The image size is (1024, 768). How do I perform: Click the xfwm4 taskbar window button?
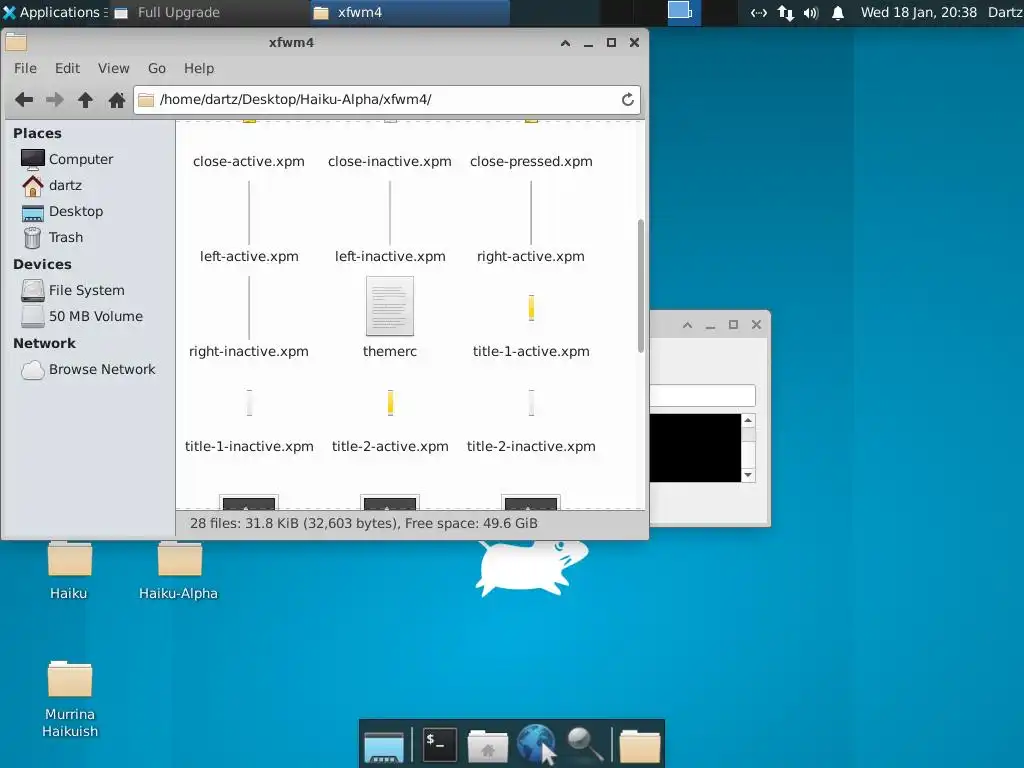[409, 12]
